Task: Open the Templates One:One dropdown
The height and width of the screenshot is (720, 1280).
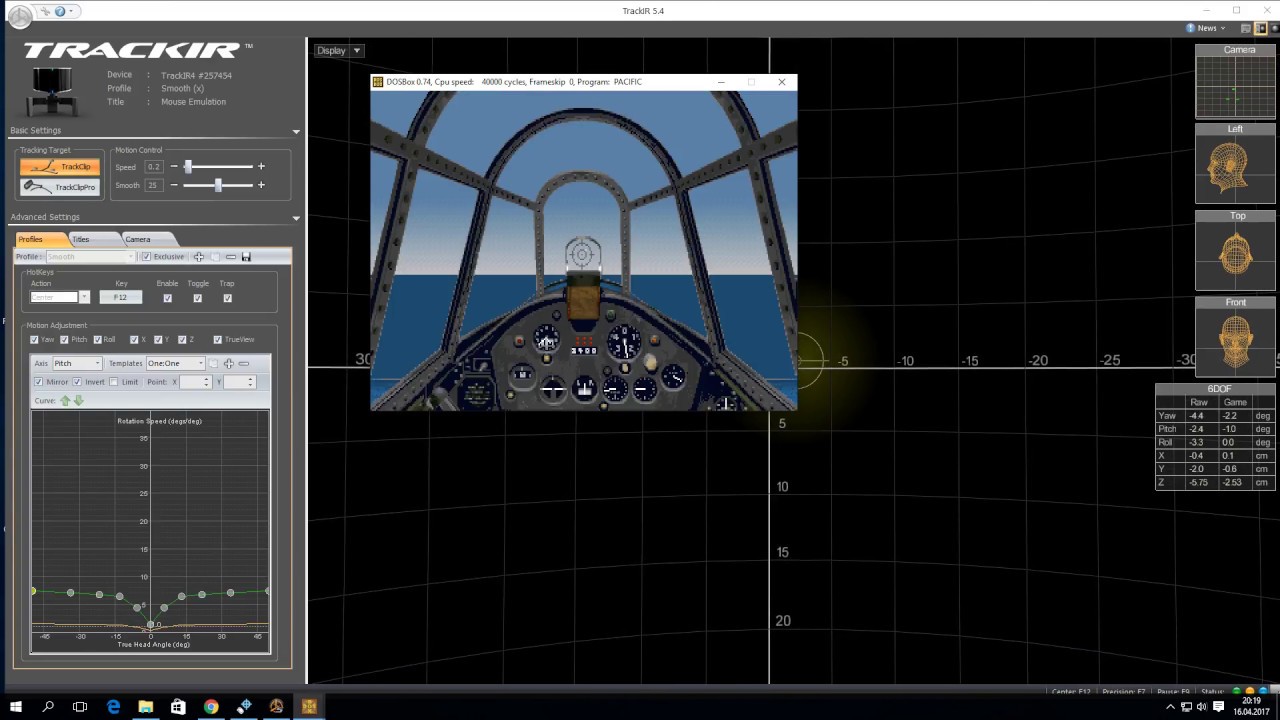Action: tap(175, 363)
